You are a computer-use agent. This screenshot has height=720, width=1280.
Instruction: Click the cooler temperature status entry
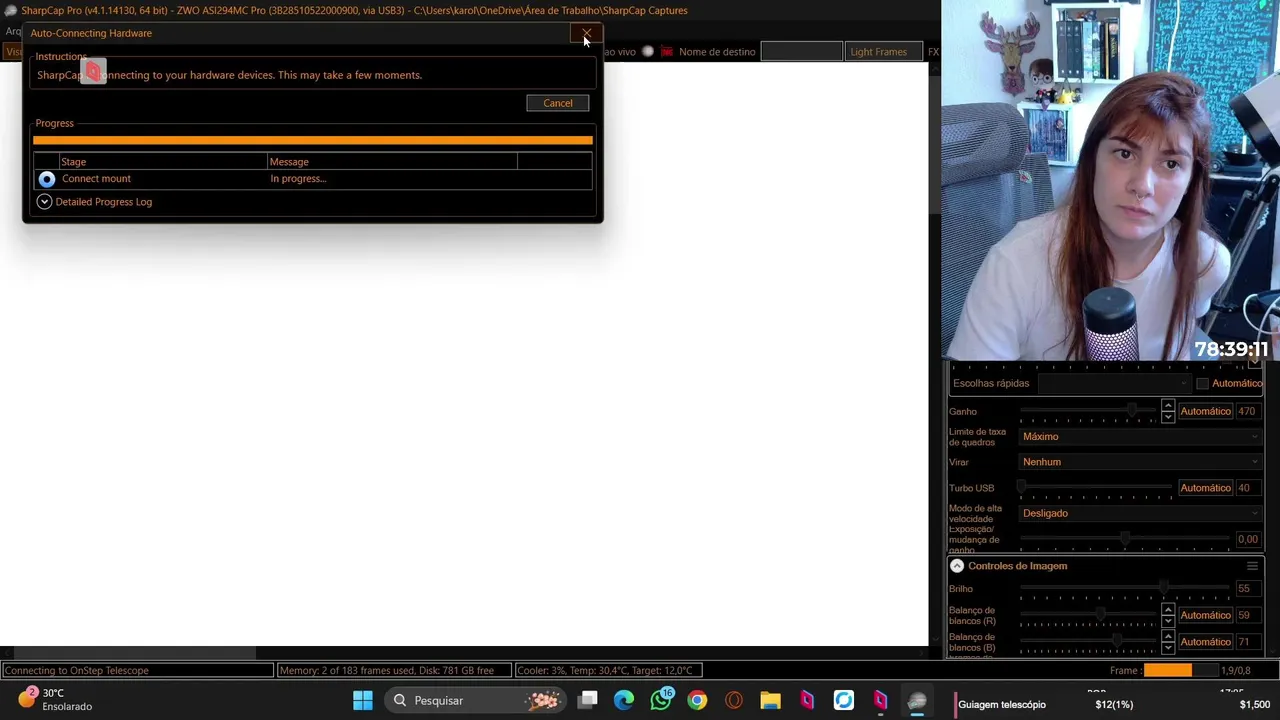[608, 671]
